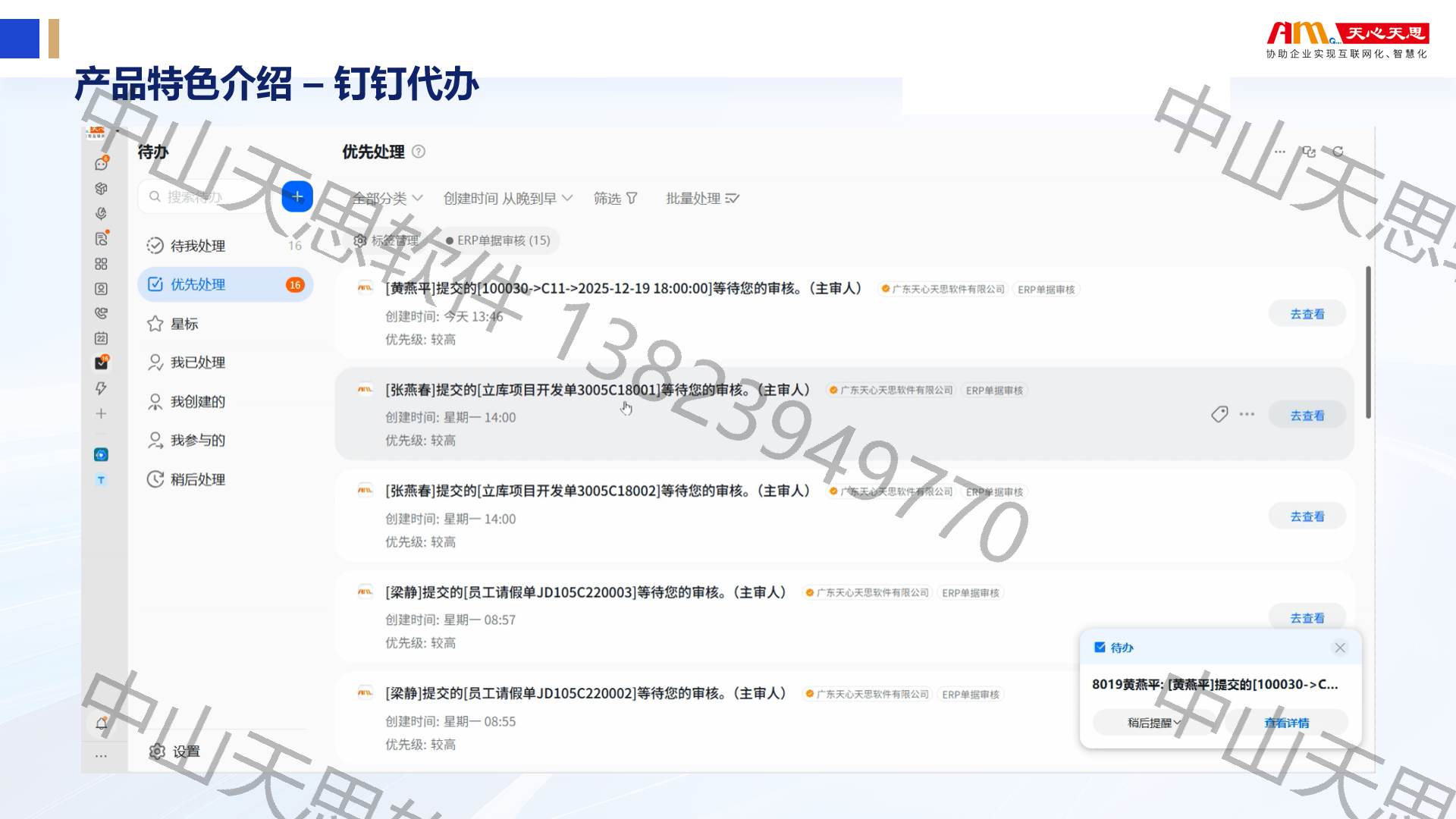Select 我已处理 in the list
Screen dimensions: 1456x819
pos(225,362)
